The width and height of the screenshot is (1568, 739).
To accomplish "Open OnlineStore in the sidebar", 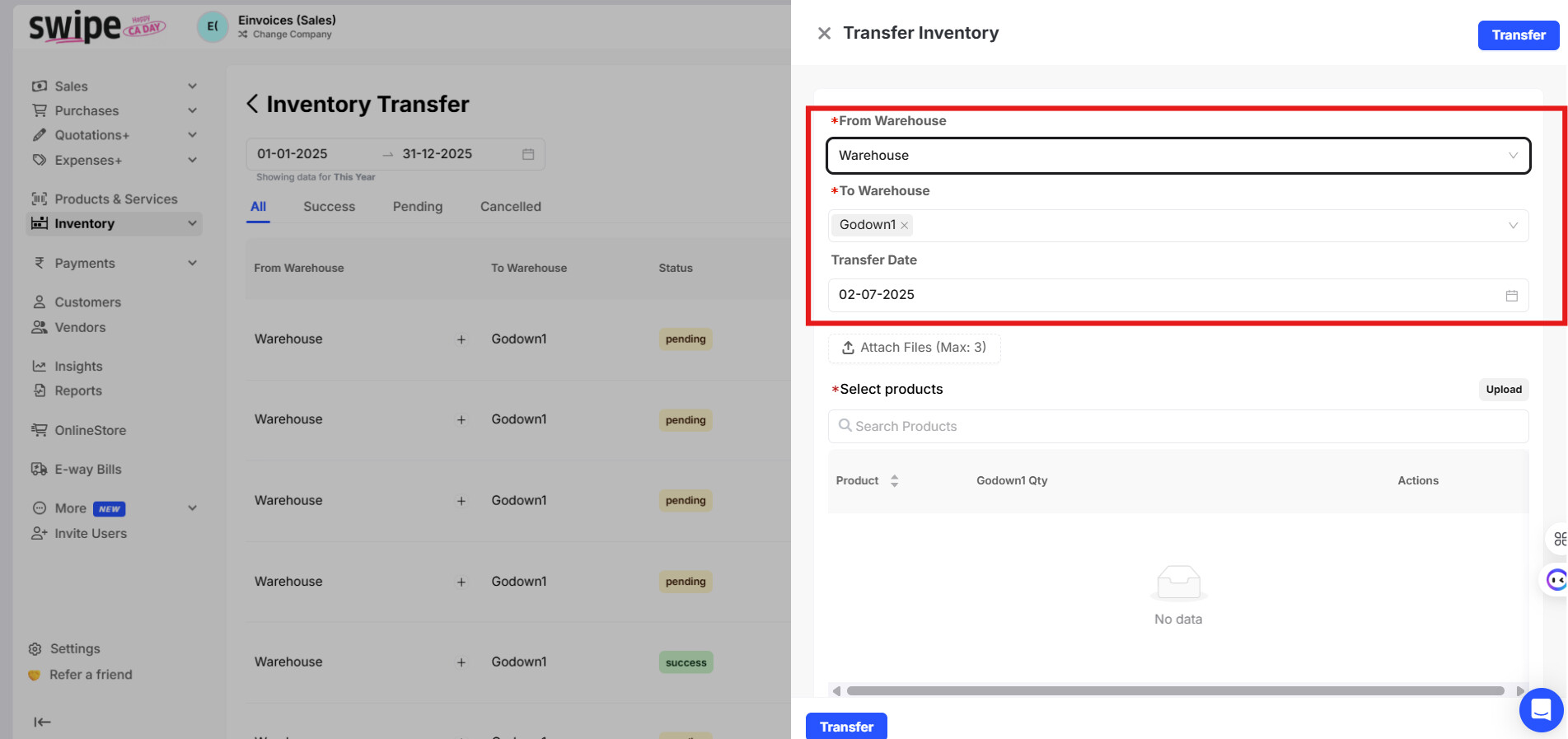I will [x=90, y=431].
